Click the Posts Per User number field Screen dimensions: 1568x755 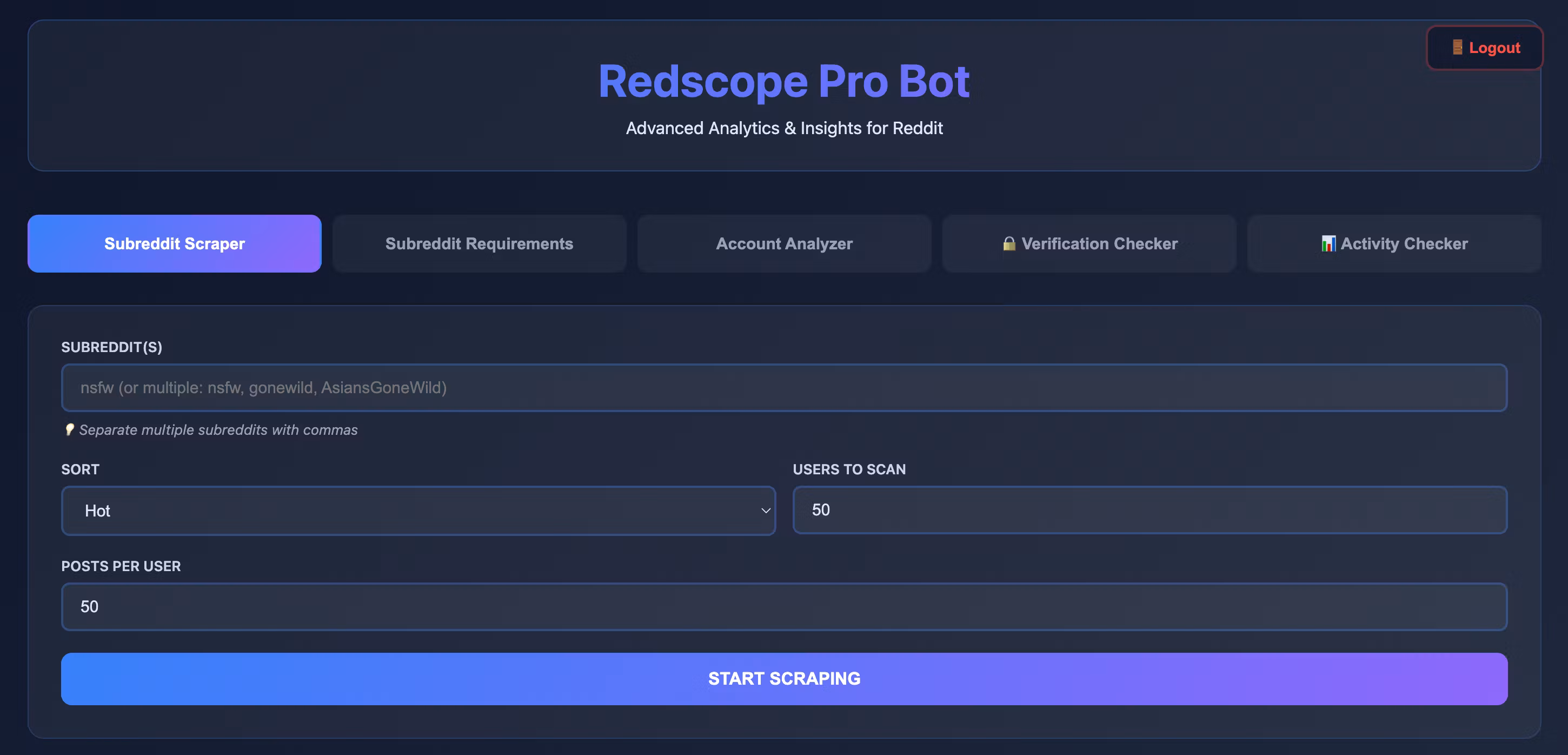coord(784,607)
